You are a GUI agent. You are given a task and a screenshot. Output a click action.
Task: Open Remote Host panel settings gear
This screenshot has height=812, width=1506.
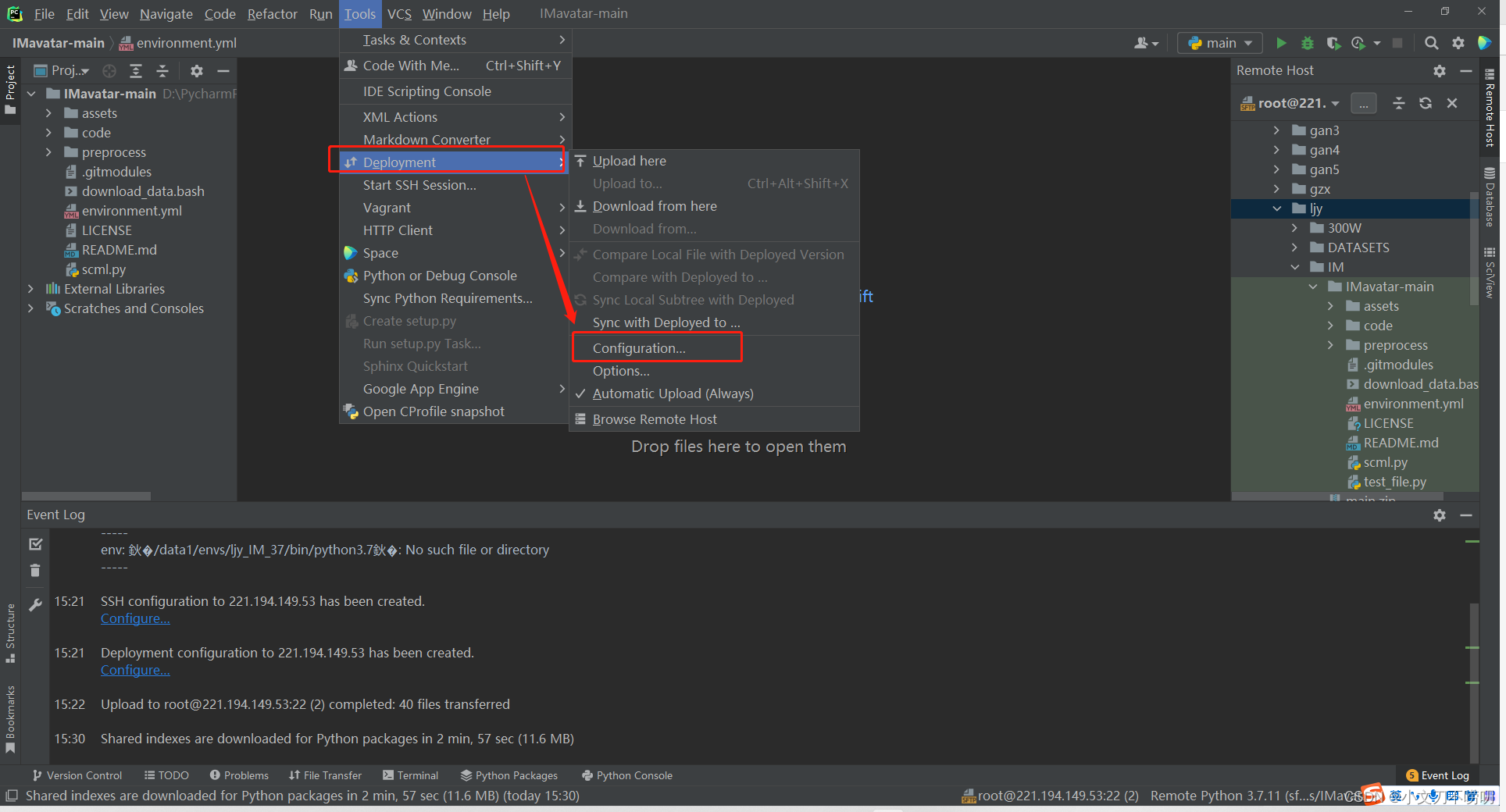(1440, 71)
